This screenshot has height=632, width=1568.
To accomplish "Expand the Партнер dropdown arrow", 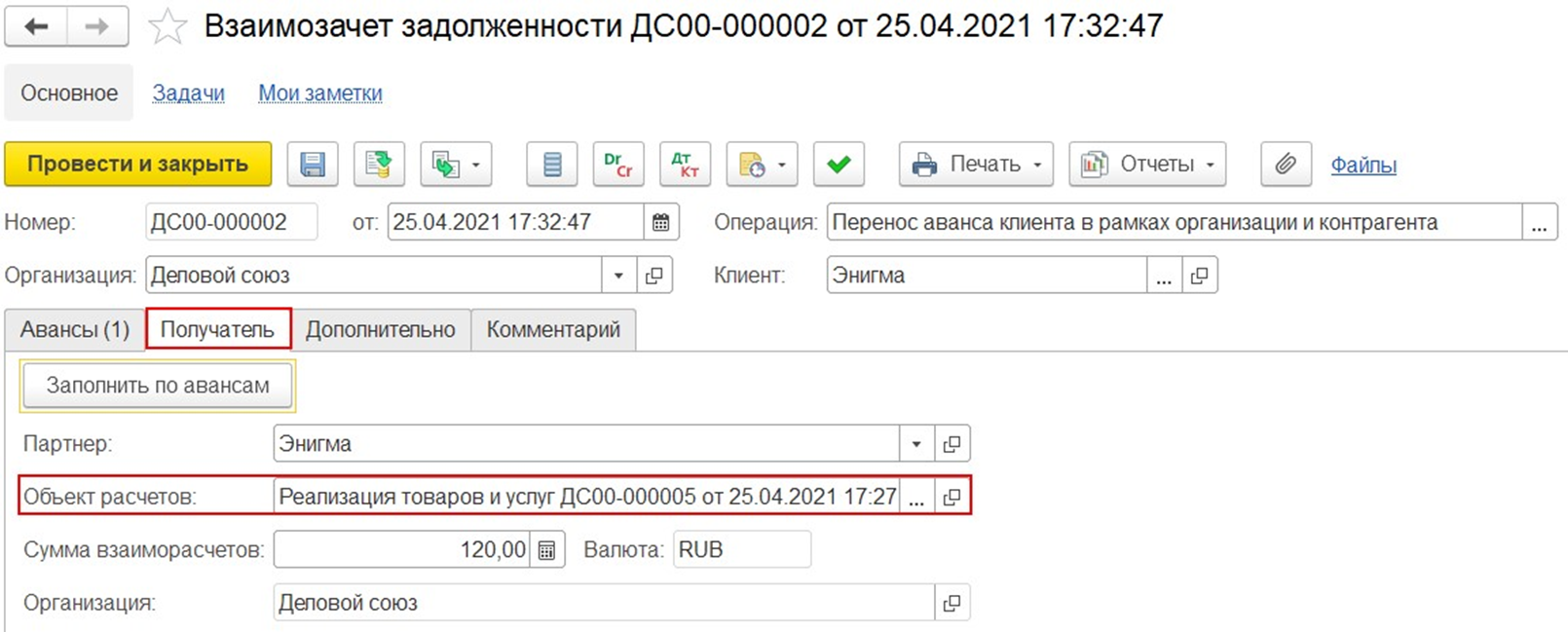I will (915, 444).
